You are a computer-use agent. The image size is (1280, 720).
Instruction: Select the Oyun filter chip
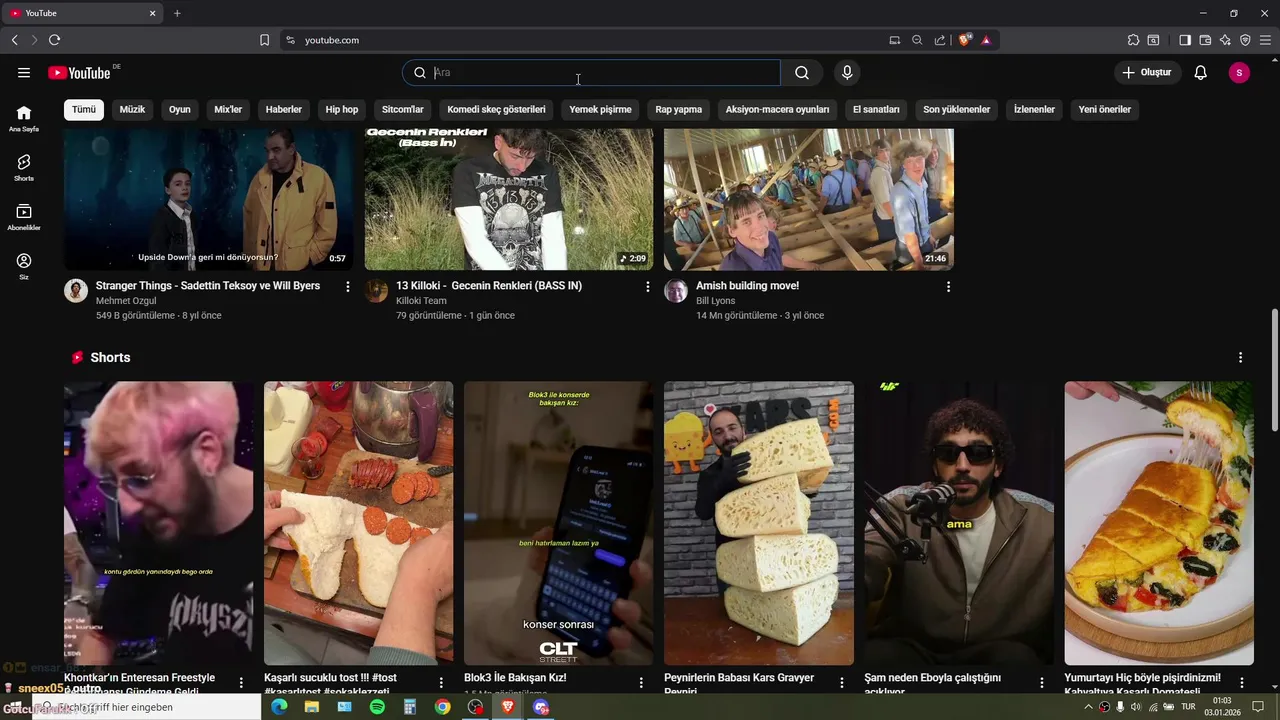tap(180, 109)
